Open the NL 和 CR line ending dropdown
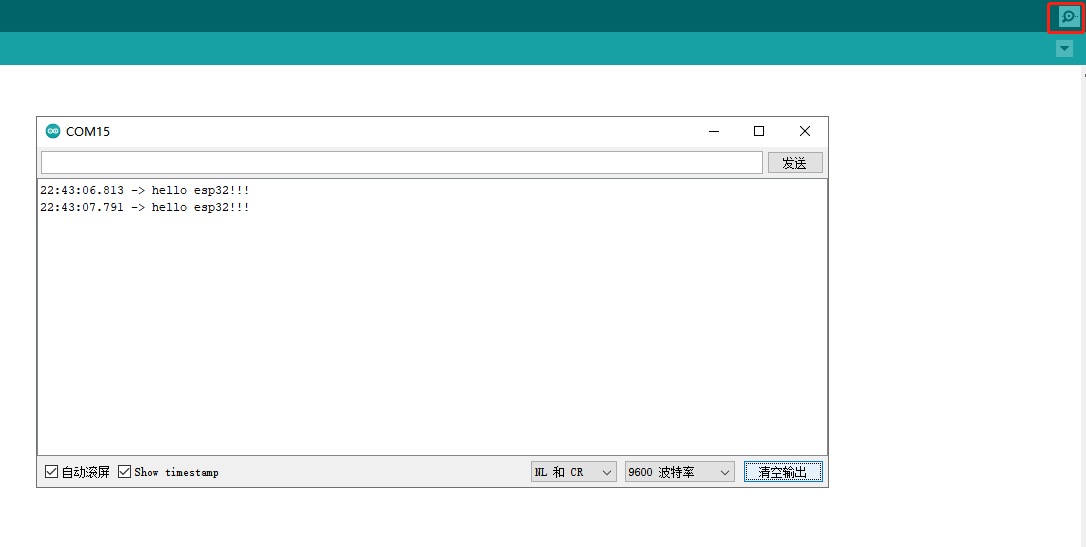 tap(573, 472)
